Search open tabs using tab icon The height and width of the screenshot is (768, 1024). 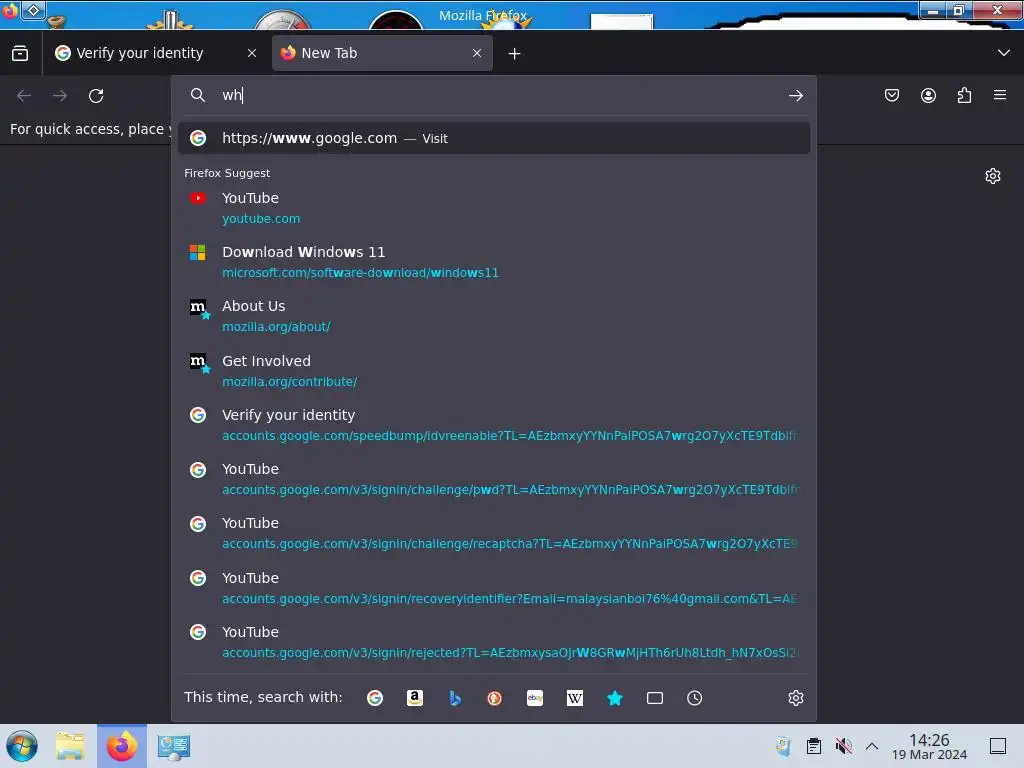(654, 698)
